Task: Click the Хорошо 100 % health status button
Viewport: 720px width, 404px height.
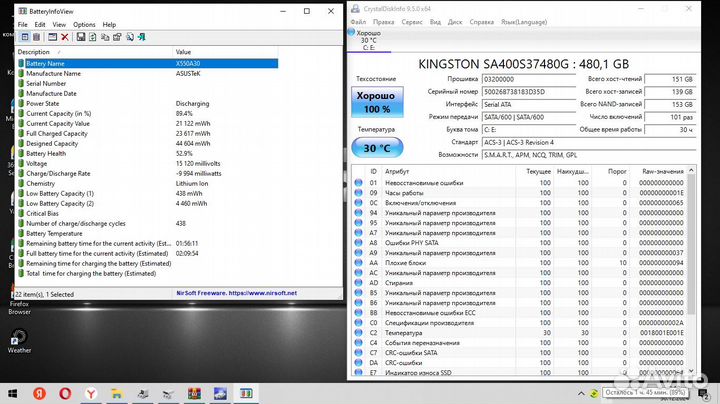Action: 376,101
